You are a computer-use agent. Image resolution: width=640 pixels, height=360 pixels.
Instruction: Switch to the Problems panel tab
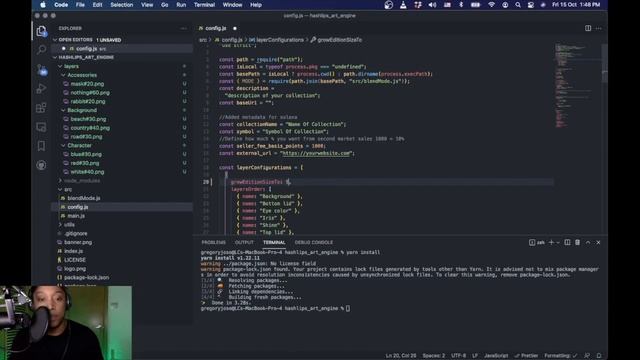[x=213, y=242]
